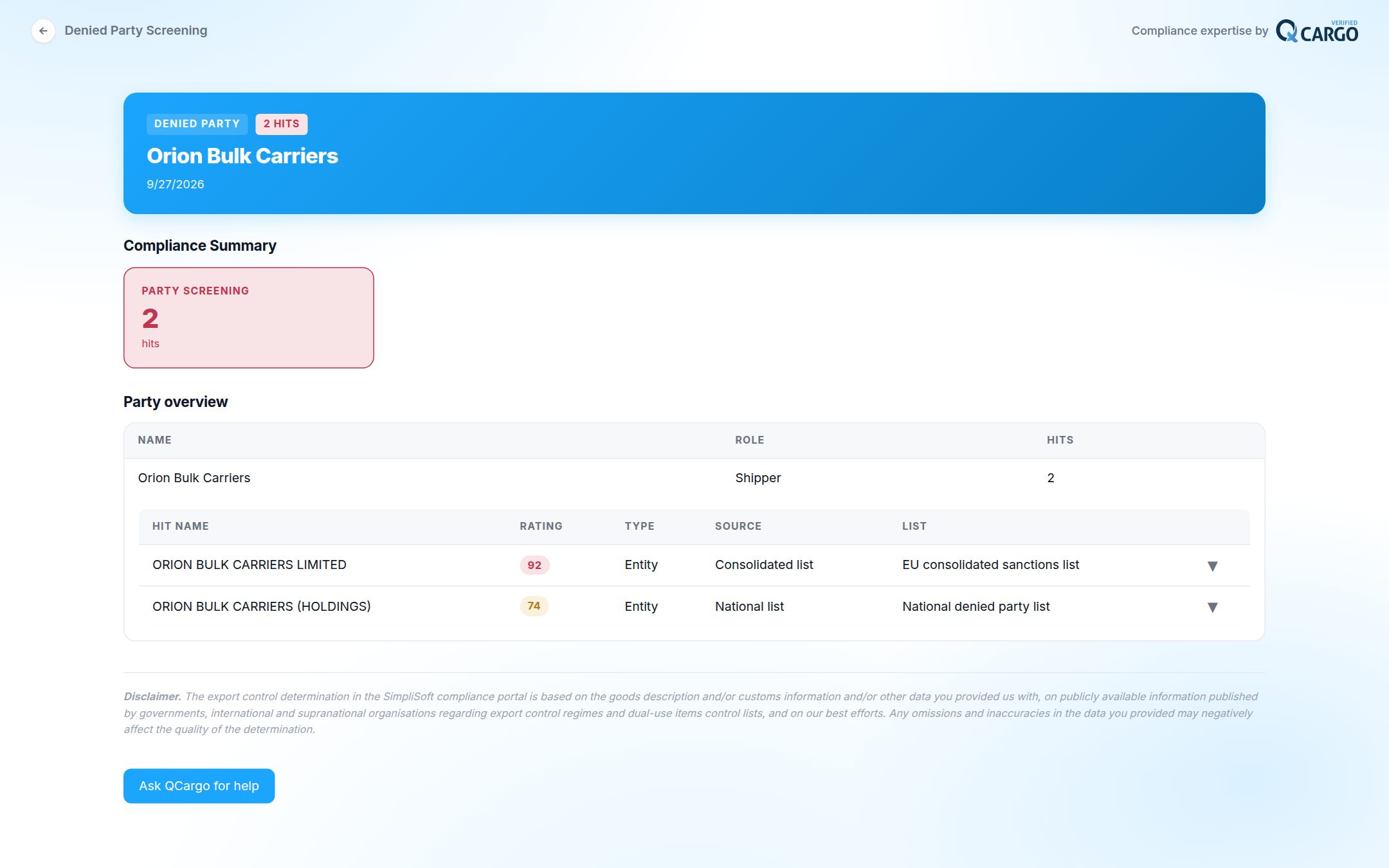1389x868 pixels.
Task: Click the SOURCE column header
Action: click(x=738, y=526)
